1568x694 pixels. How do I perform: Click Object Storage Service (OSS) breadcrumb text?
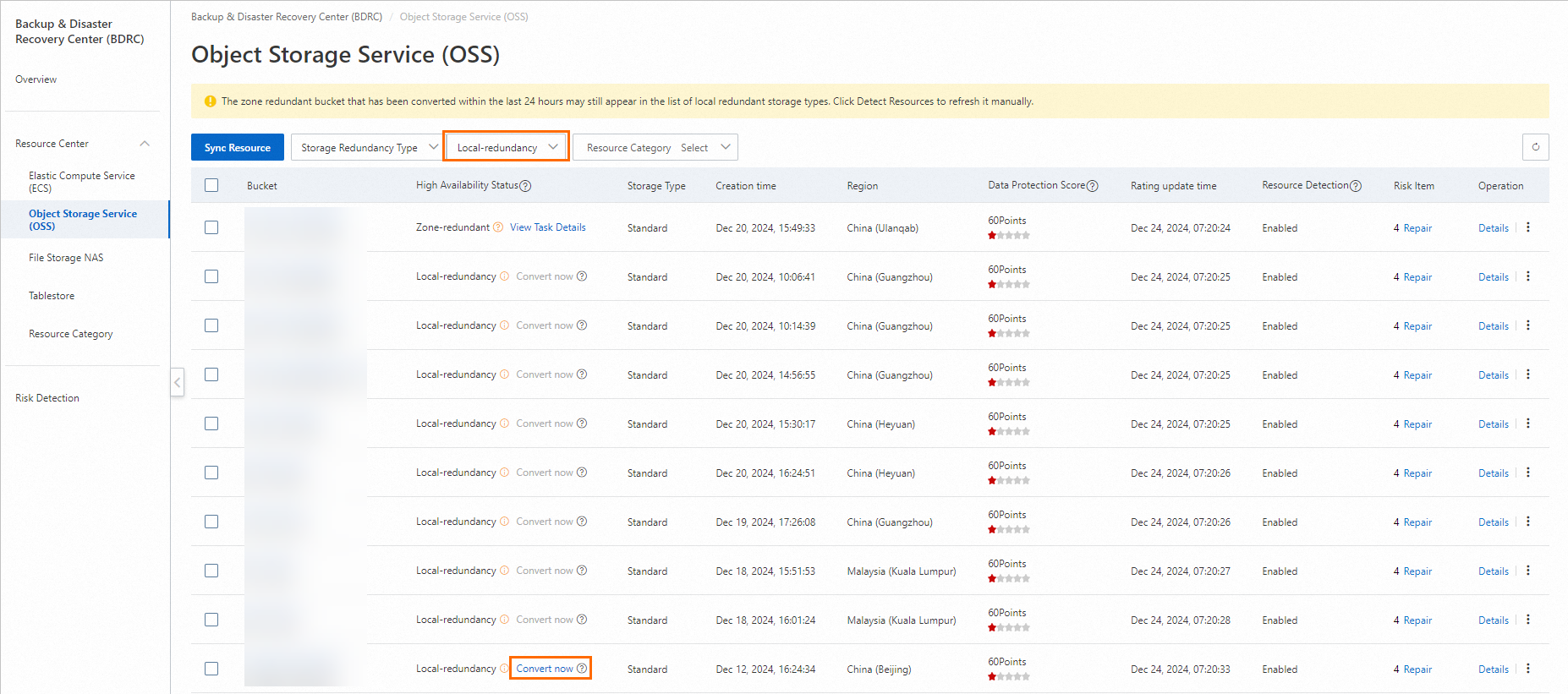tap(464, 17)
